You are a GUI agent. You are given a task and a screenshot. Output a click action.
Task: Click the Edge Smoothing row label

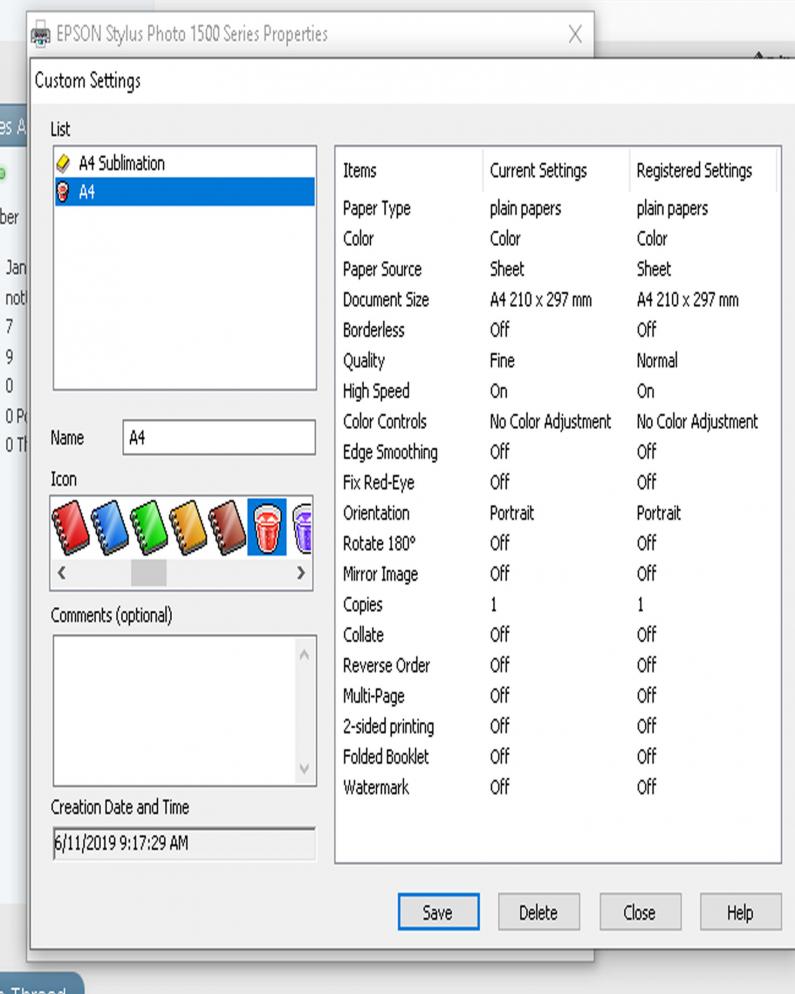[390, 452]
